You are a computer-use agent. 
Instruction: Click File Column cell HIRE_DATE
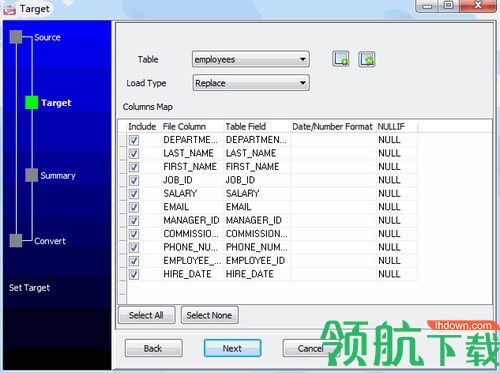(192, 274)
